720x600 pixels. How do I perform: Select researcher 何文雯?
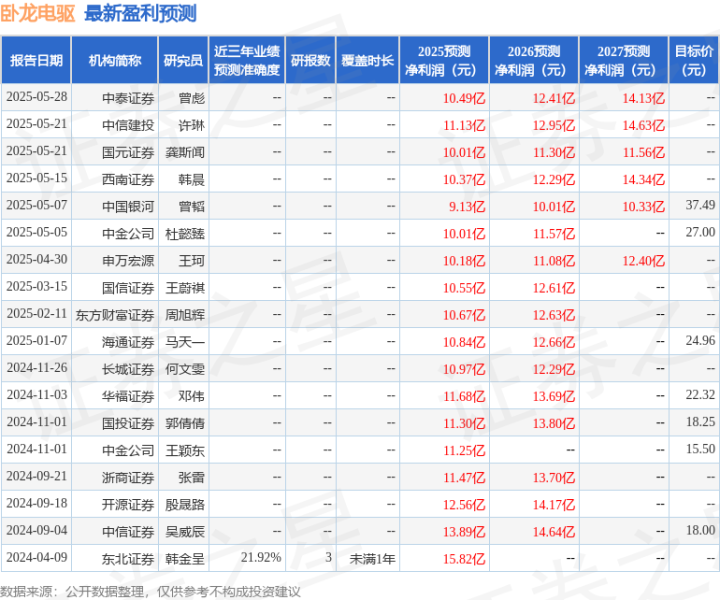point(185,369)
